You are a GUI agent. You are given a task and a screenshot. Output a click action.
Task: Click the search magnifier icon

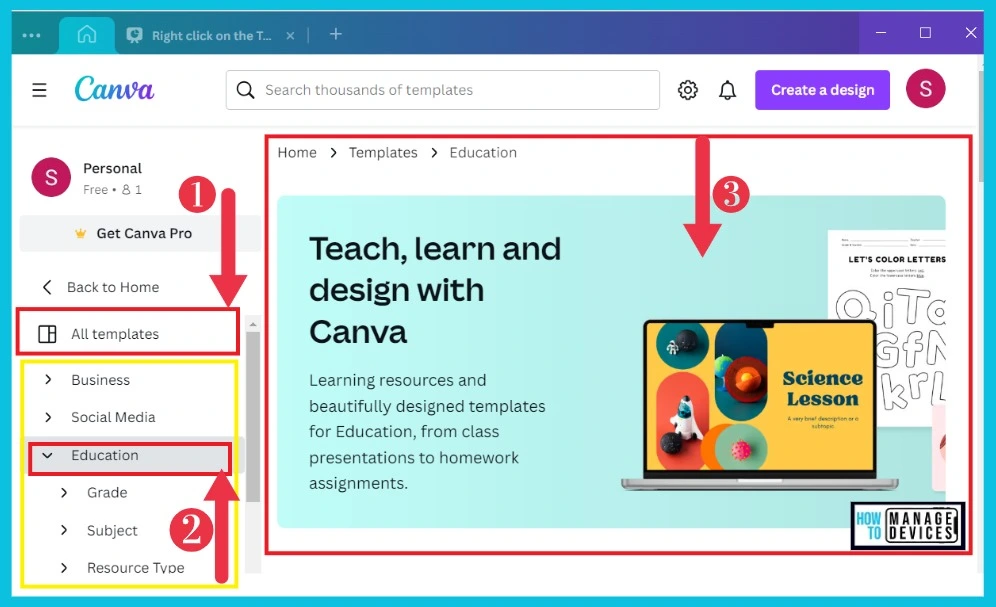click(x=245, y=90)
